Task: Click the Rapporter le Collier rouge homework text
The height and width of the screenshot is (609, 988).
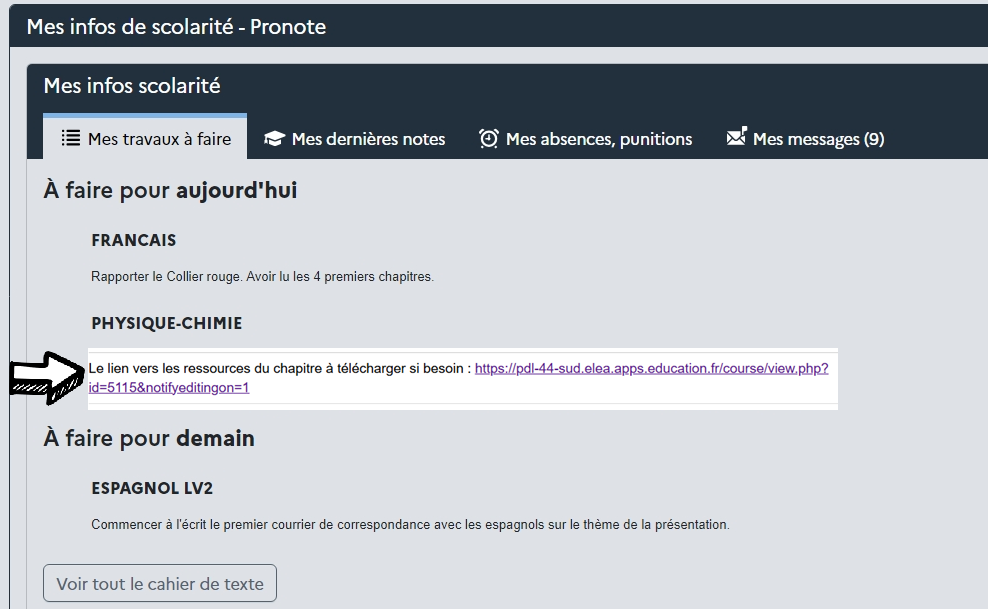Action: [x=262, y=277]
